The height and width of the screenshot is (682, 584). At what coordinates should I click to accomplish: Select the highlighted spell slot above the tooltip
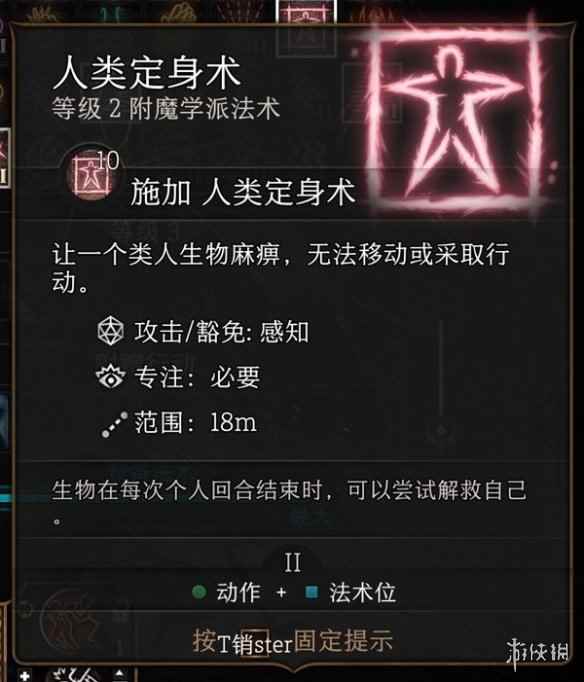pyautogui.click(x=306, y=13)
